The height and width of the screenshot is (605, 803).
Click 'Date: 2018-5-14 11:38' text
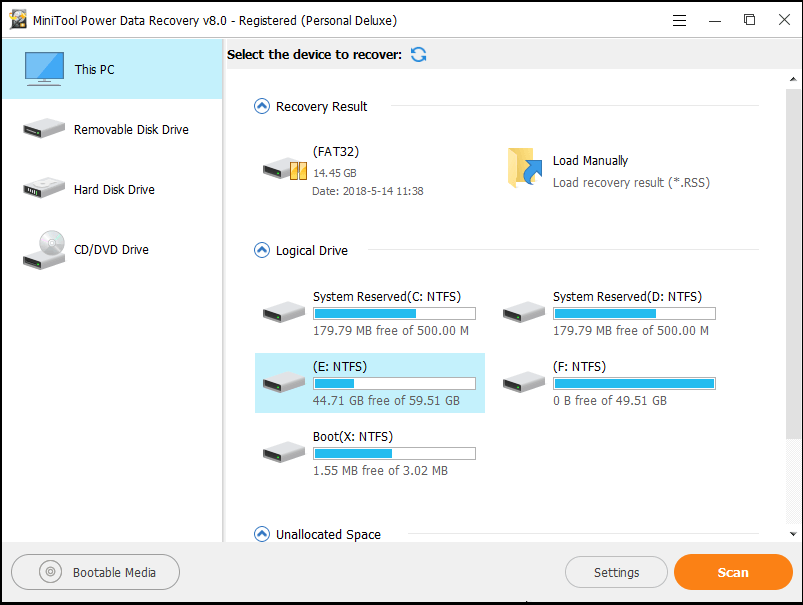[x=368, y=191]
